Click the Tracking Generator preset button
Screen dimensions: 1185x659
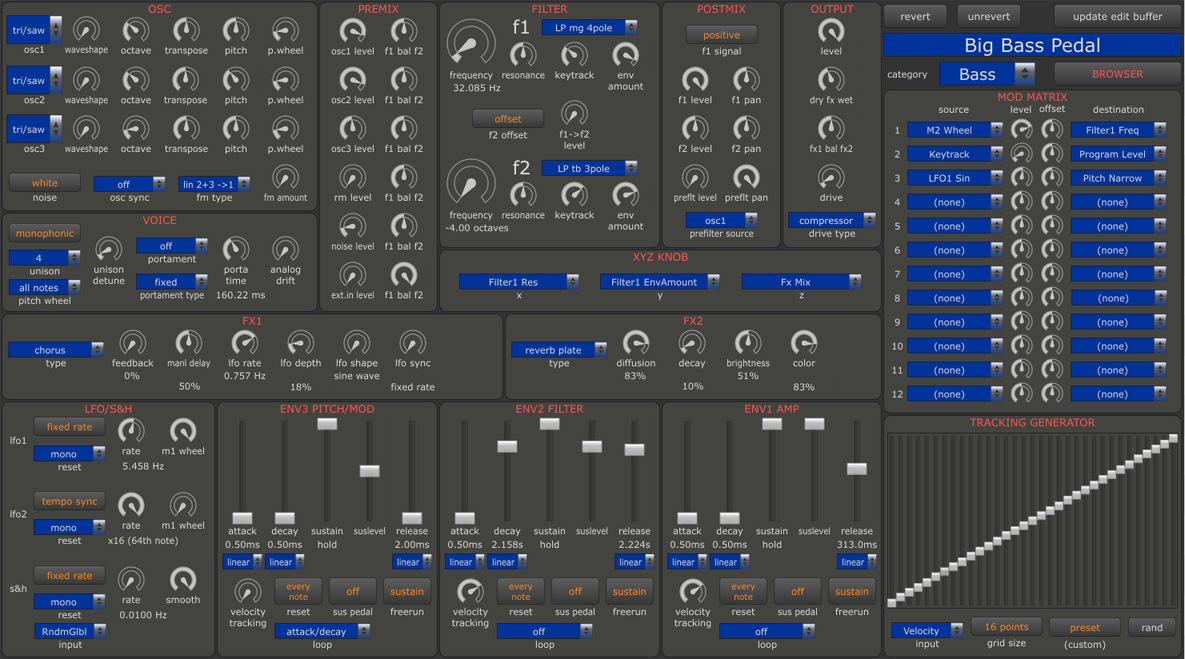coord(1084,627)
